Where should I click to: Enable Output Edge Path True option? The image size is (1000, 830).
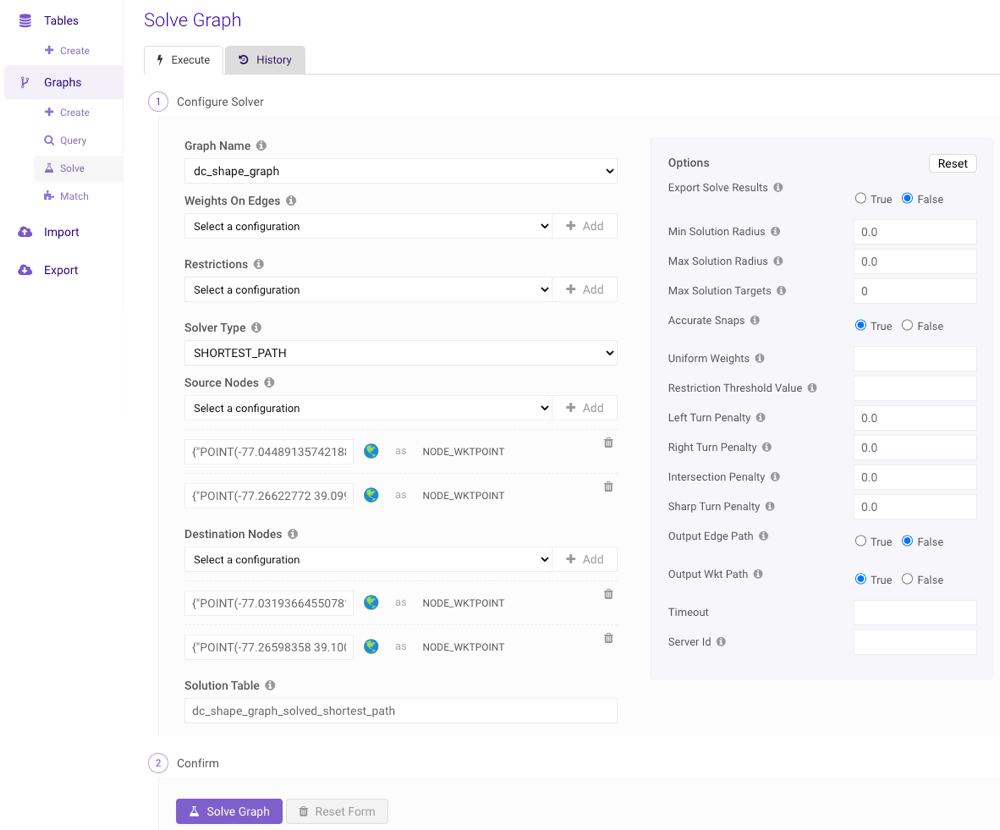tap(860, 541)
